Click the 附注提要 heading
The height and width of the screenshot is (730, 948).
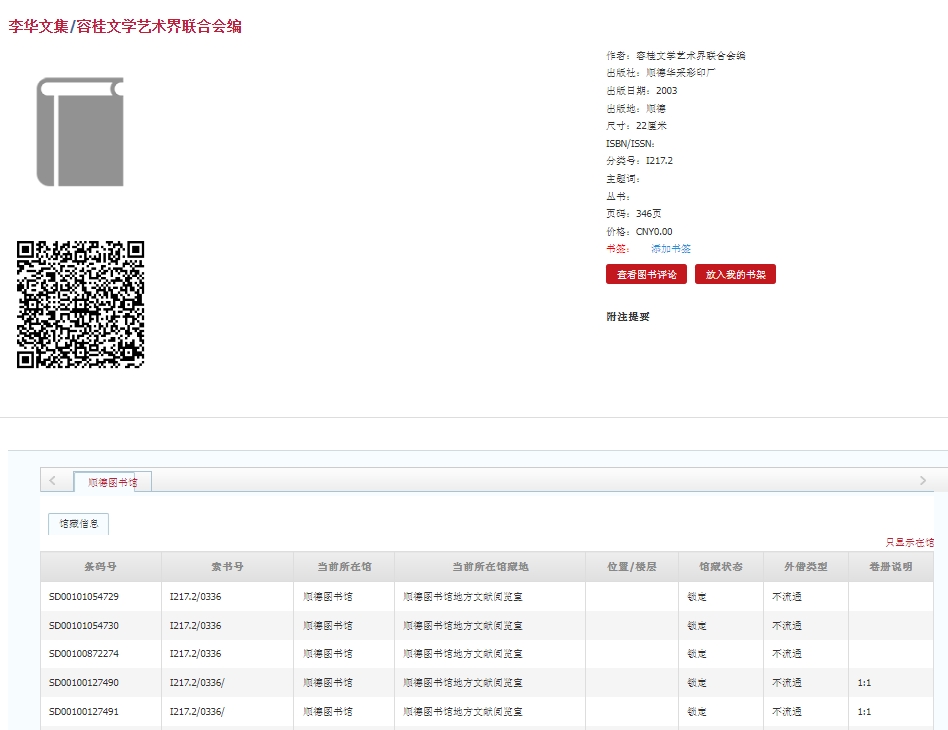tap(628, 316)
